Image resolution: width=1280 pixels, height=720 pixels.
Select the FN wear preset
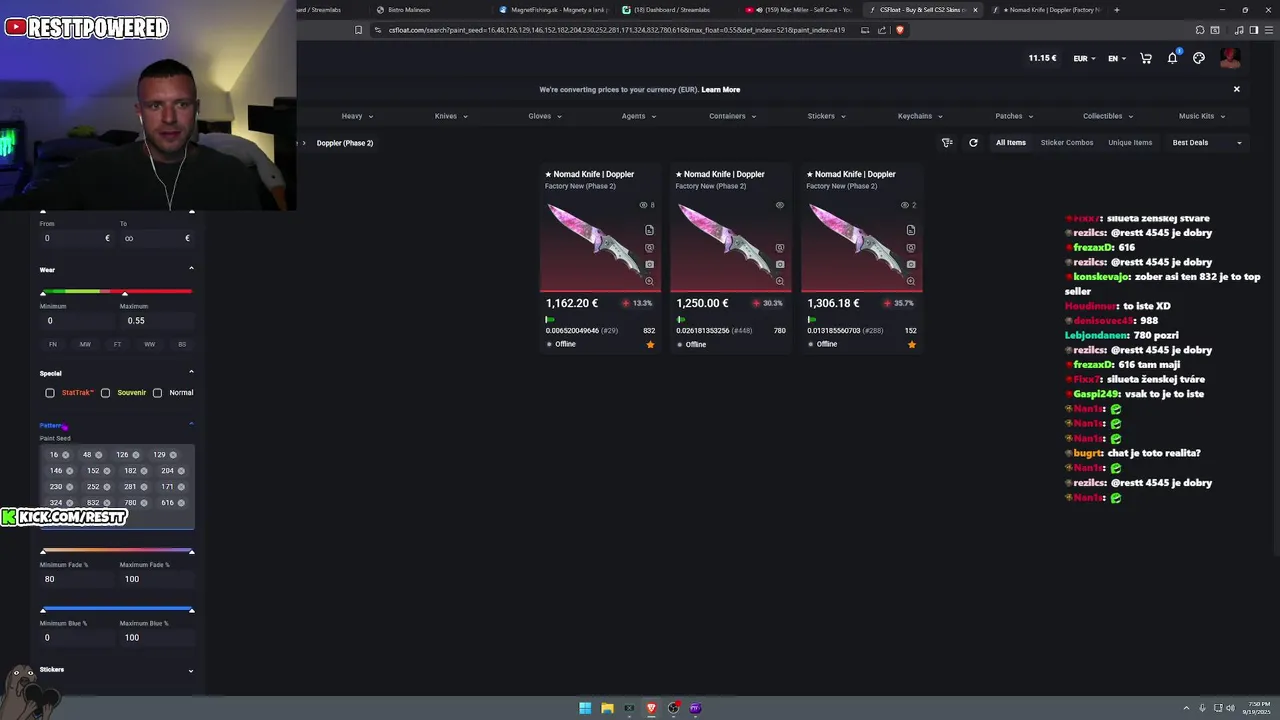pos(53,344)
